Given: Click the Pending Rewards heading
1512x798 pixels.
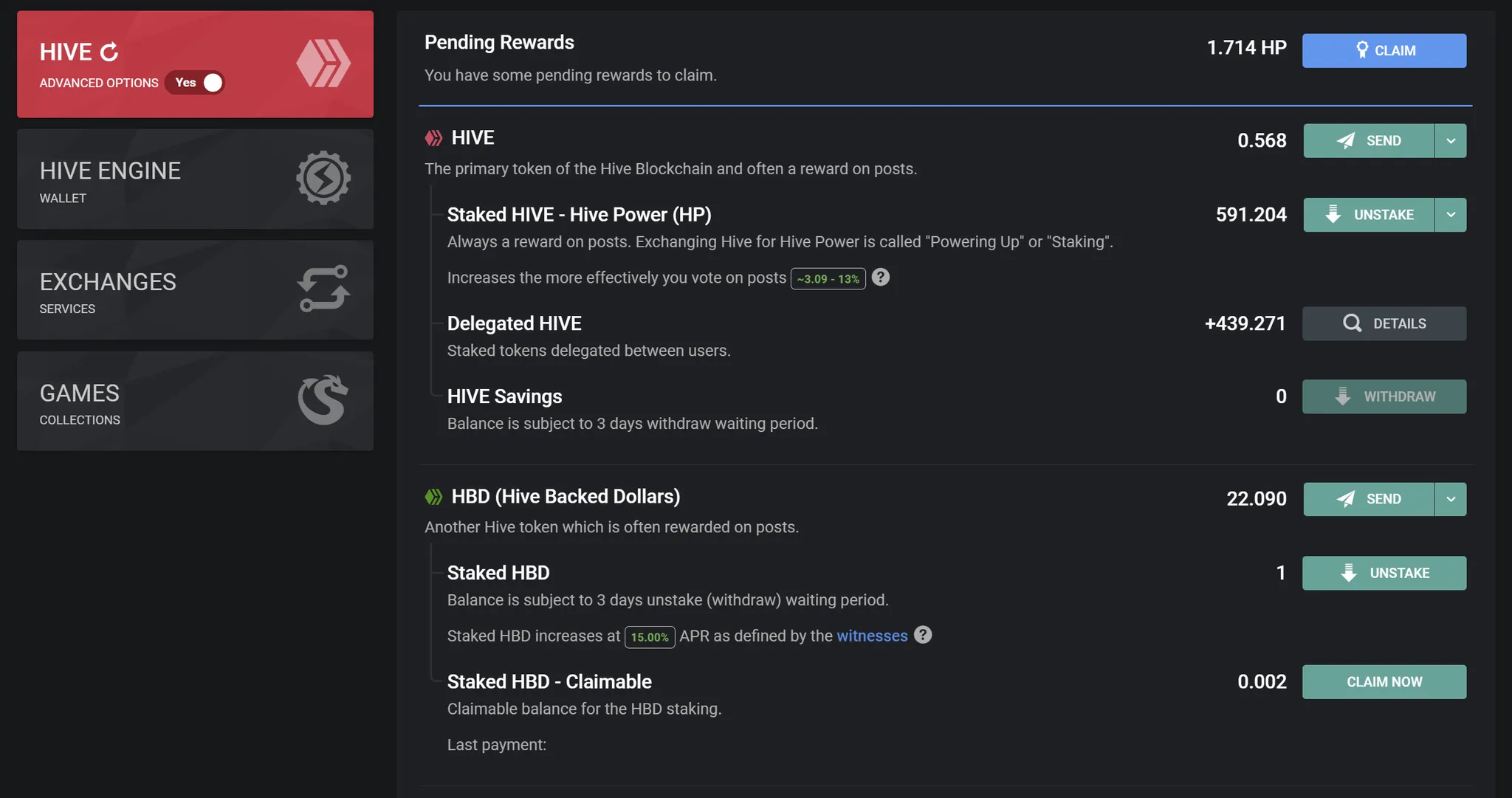Looking at the screenshot, I should 499,42.
